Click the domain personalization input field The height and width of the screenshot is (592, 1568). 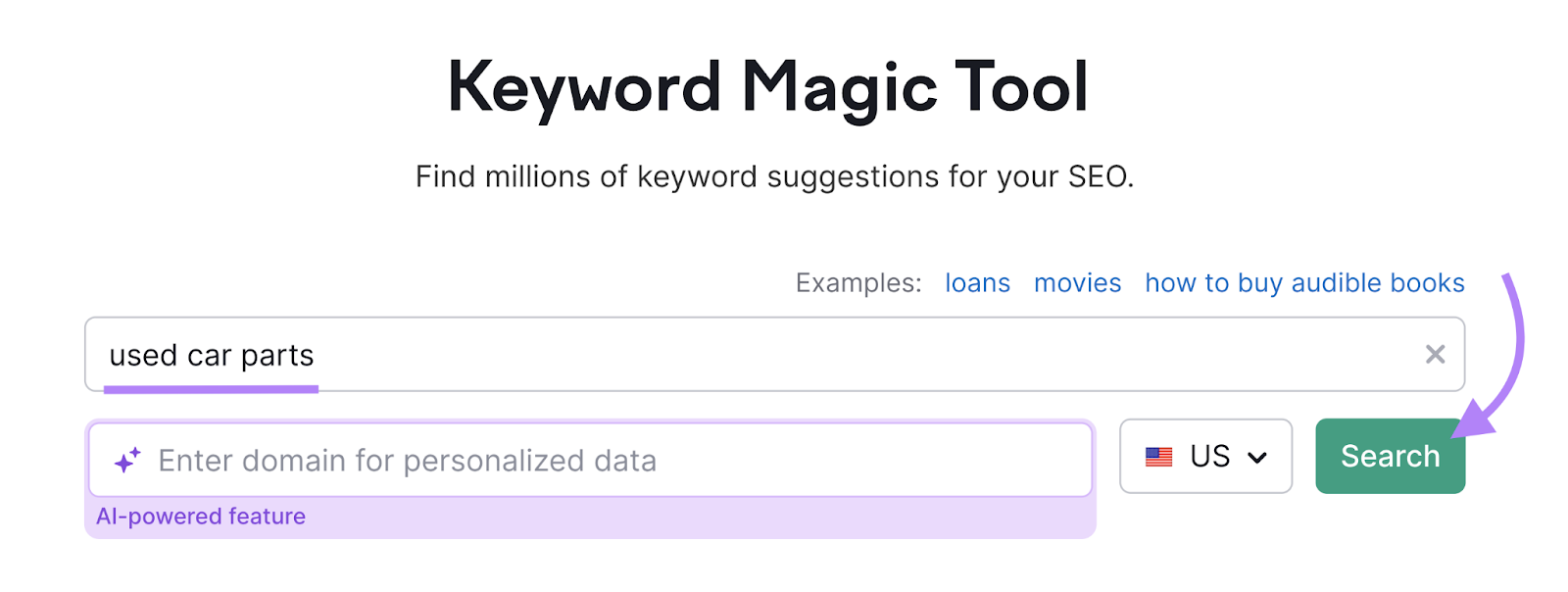click(588, 459)
